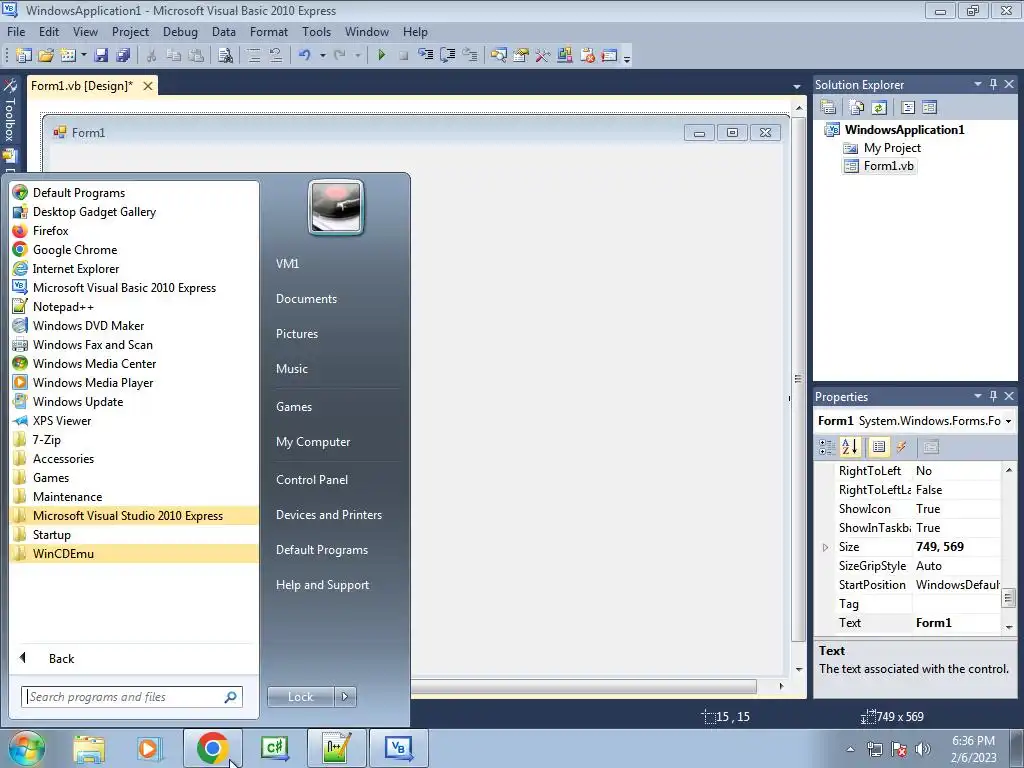Open the Debug menu
Screen dimensions: 1024x768
[180, 31]
